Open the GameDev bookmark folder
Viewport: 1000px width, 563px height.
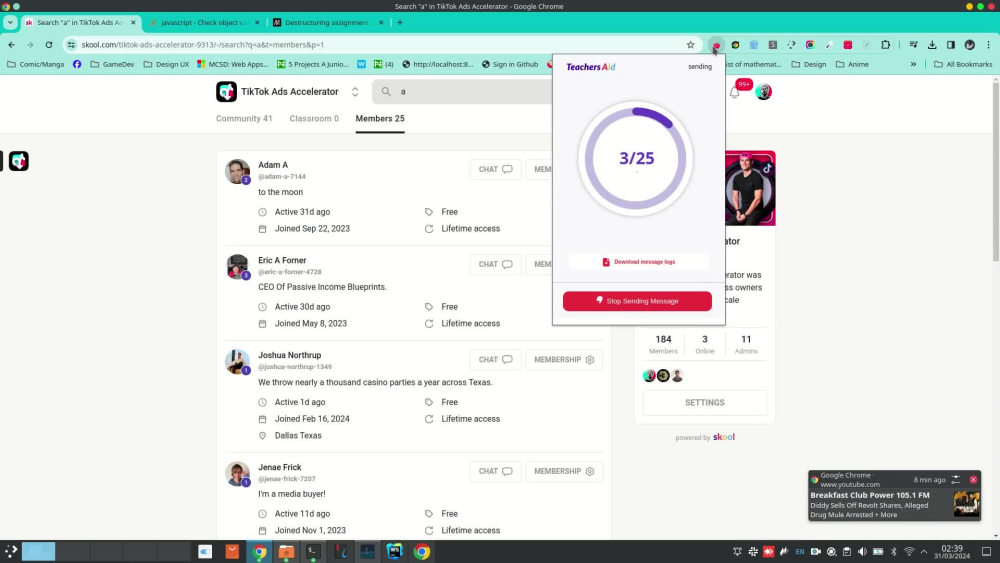pyautogui.click(x=113, y=64)
